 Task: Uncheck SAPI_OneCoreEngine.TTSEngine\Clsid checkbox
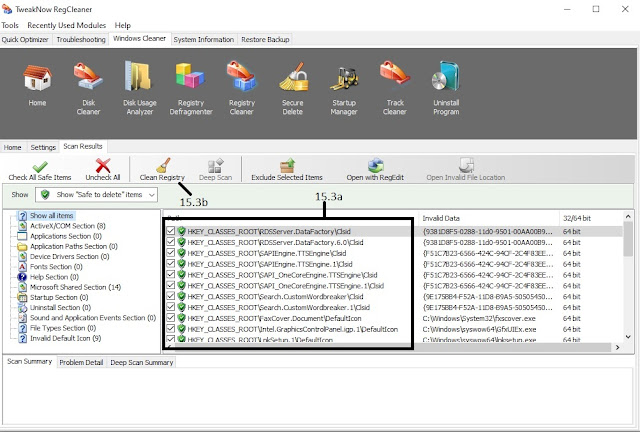(x=171, y=274)
